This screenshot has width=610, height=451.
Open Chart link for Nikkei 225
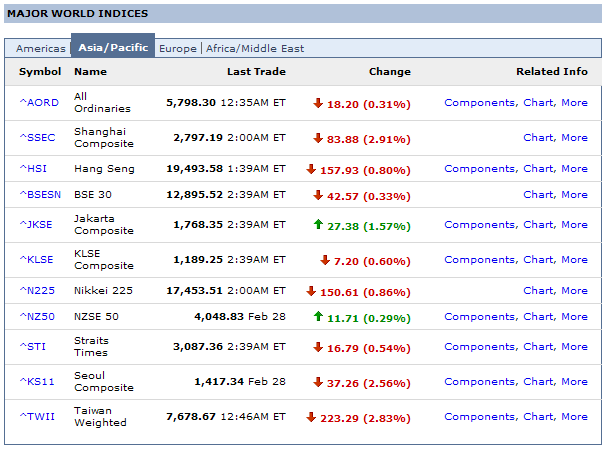click(x=538, y=291)
